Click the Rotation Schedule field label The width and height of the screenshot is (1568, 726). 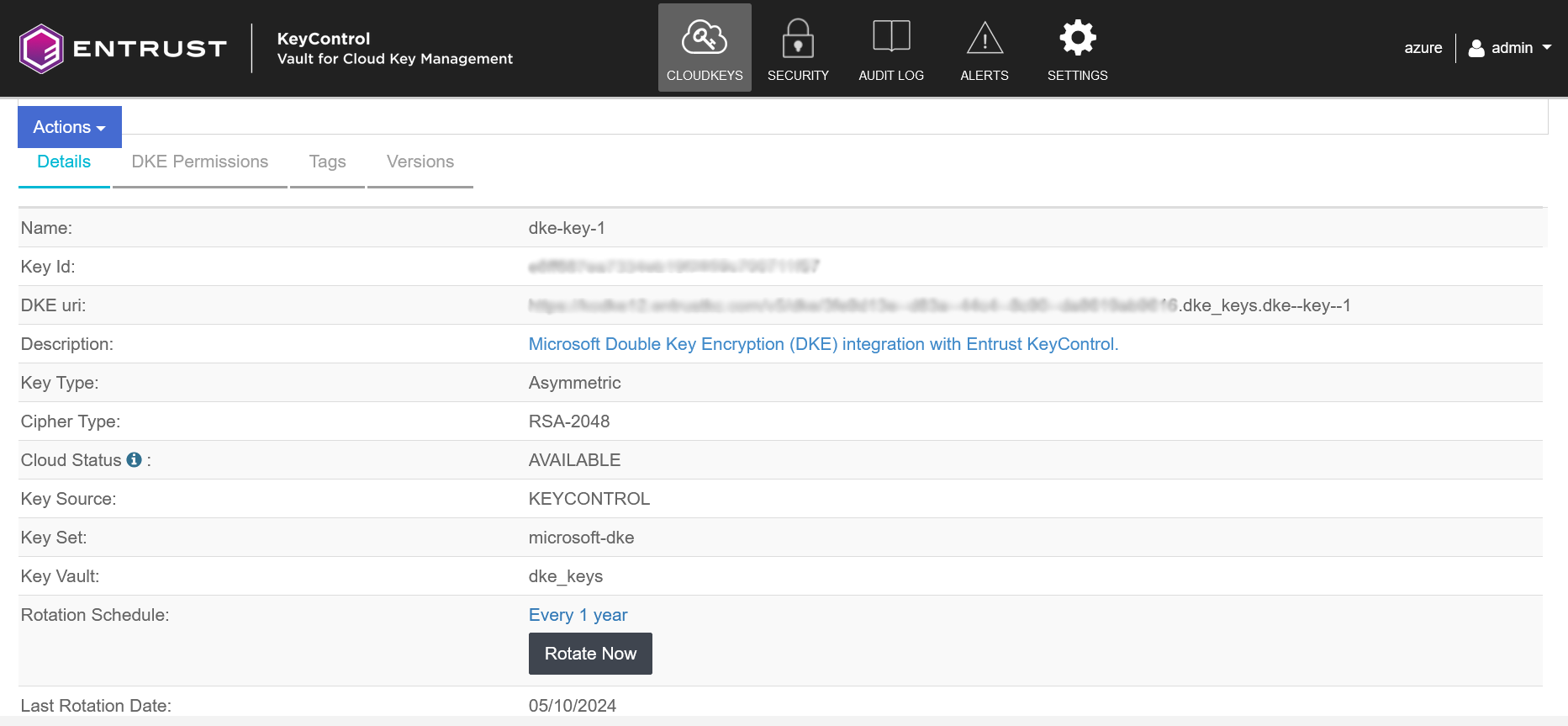pos(95,615)
